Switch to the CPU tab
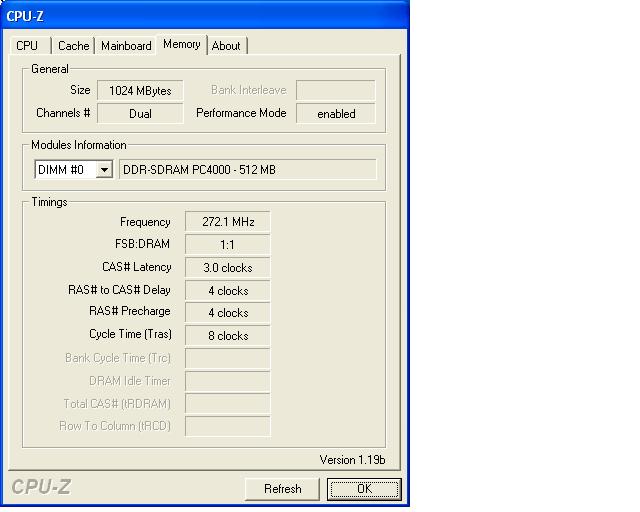The height and width of the screenshot is (512, 640). (x=27, y=46)
